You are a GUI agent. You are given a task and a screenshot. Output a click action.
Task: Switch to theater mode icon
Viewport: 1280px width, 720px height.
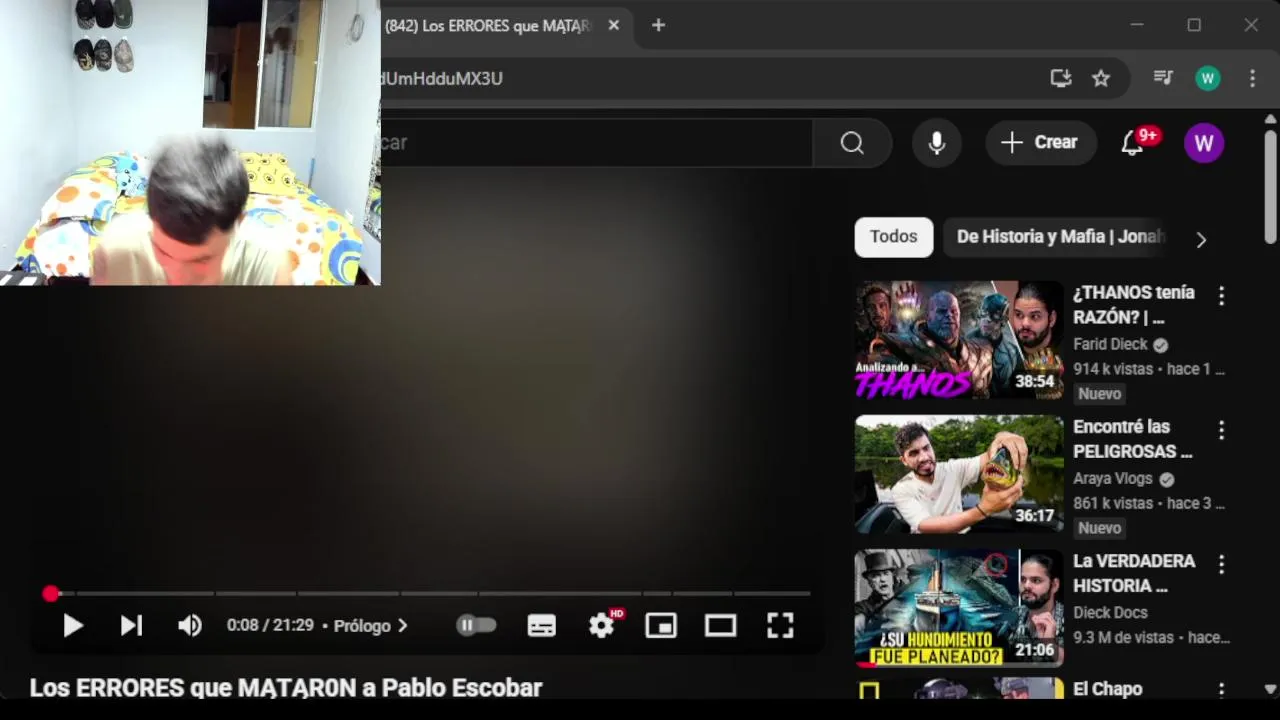coord(720,626)
